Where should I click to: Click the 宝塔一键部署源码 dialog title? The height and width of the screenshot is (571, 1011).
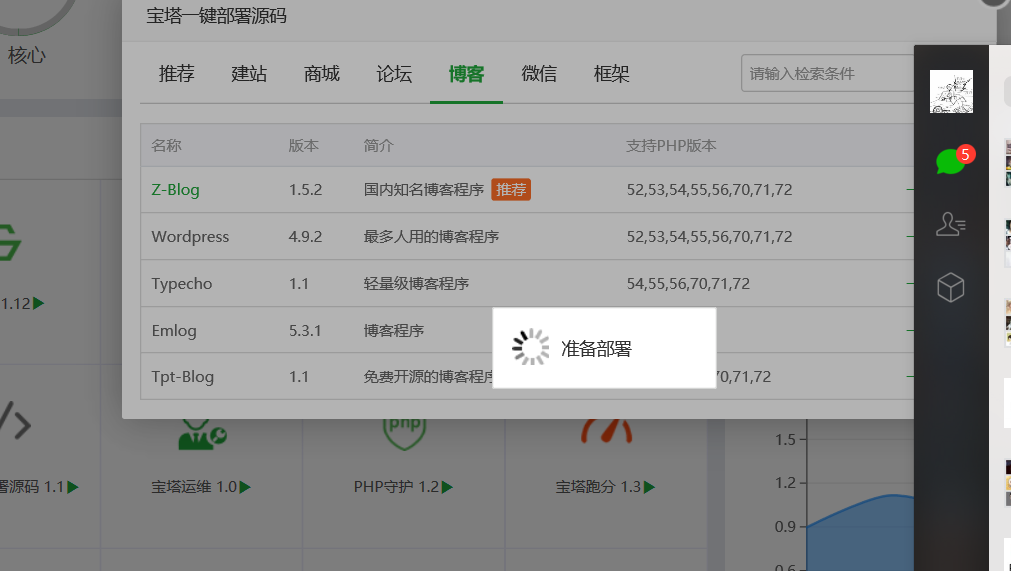pos(217,16)
